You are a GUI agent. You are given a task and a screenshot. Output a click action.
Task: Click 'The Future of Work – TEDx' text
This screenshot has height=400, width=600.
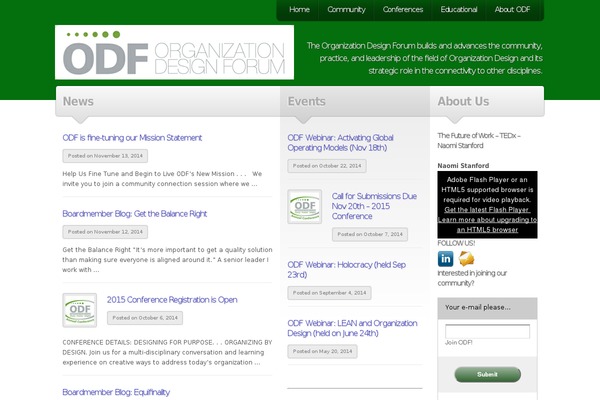479,140
